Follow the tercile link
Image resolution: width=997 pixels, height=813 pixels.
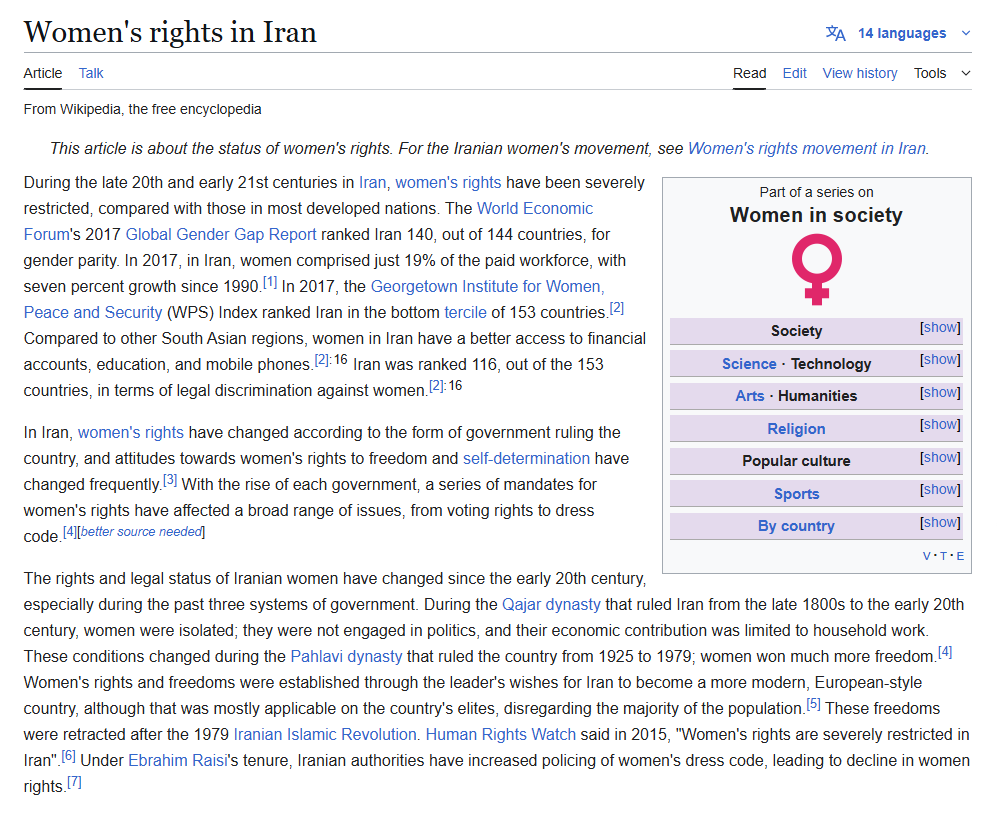point(465,313)
